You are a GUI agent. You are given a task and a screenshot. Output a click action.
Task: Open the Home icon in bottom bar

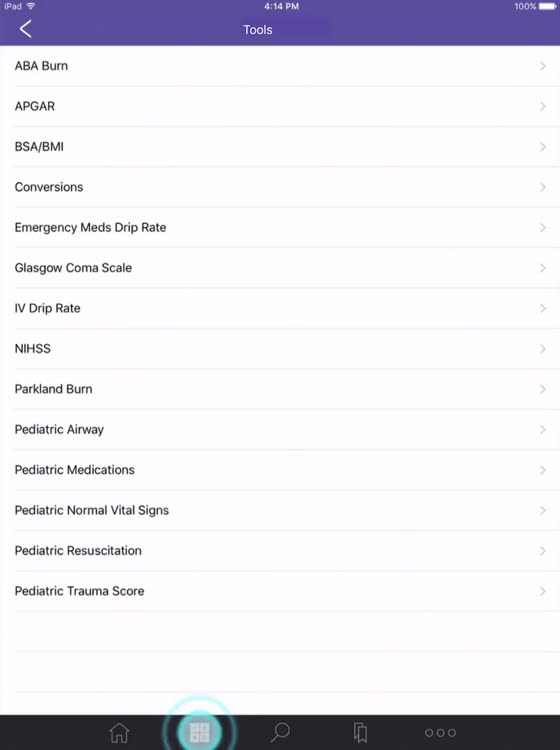point(119,732)
